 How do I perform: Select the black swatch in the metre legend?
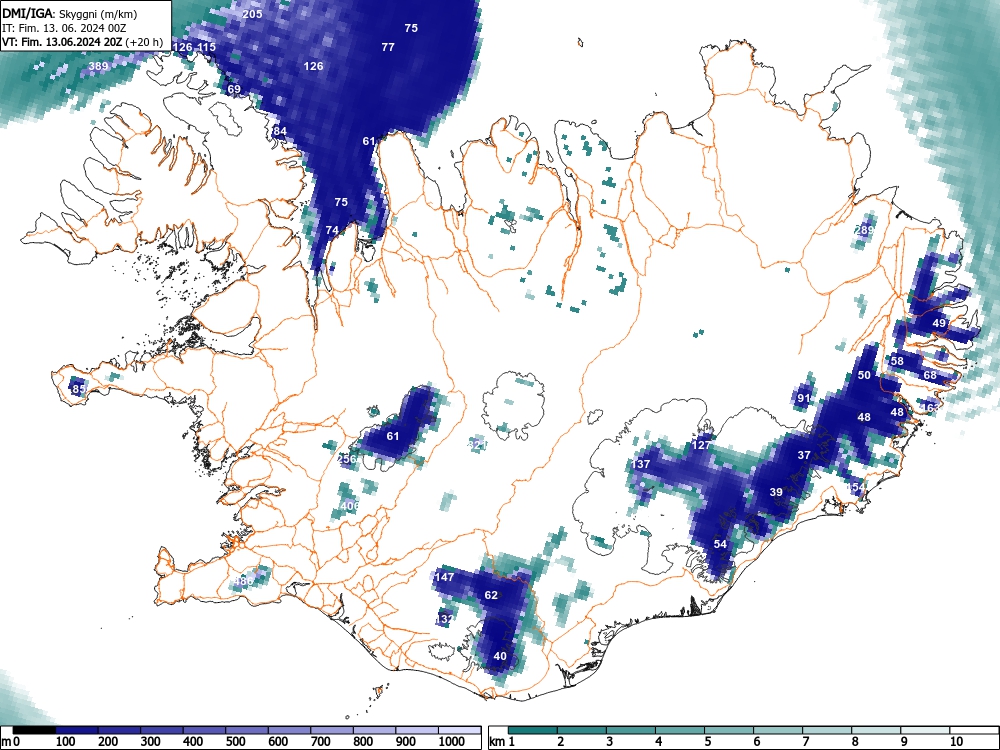[x=34, y=730]
